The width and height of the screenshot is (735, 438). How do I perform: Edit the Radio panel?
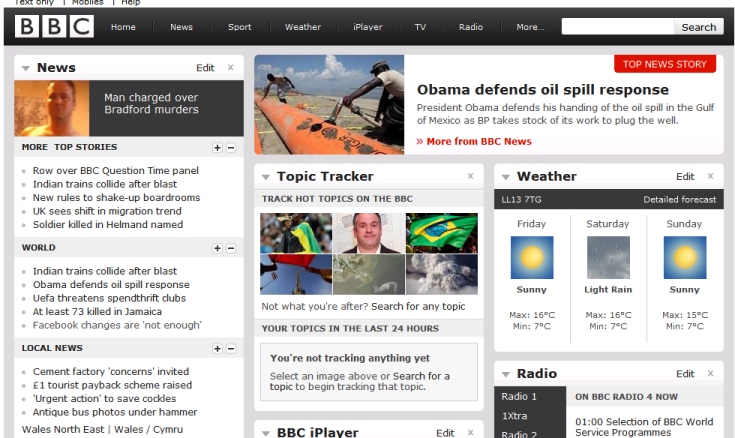click(685, 374)
